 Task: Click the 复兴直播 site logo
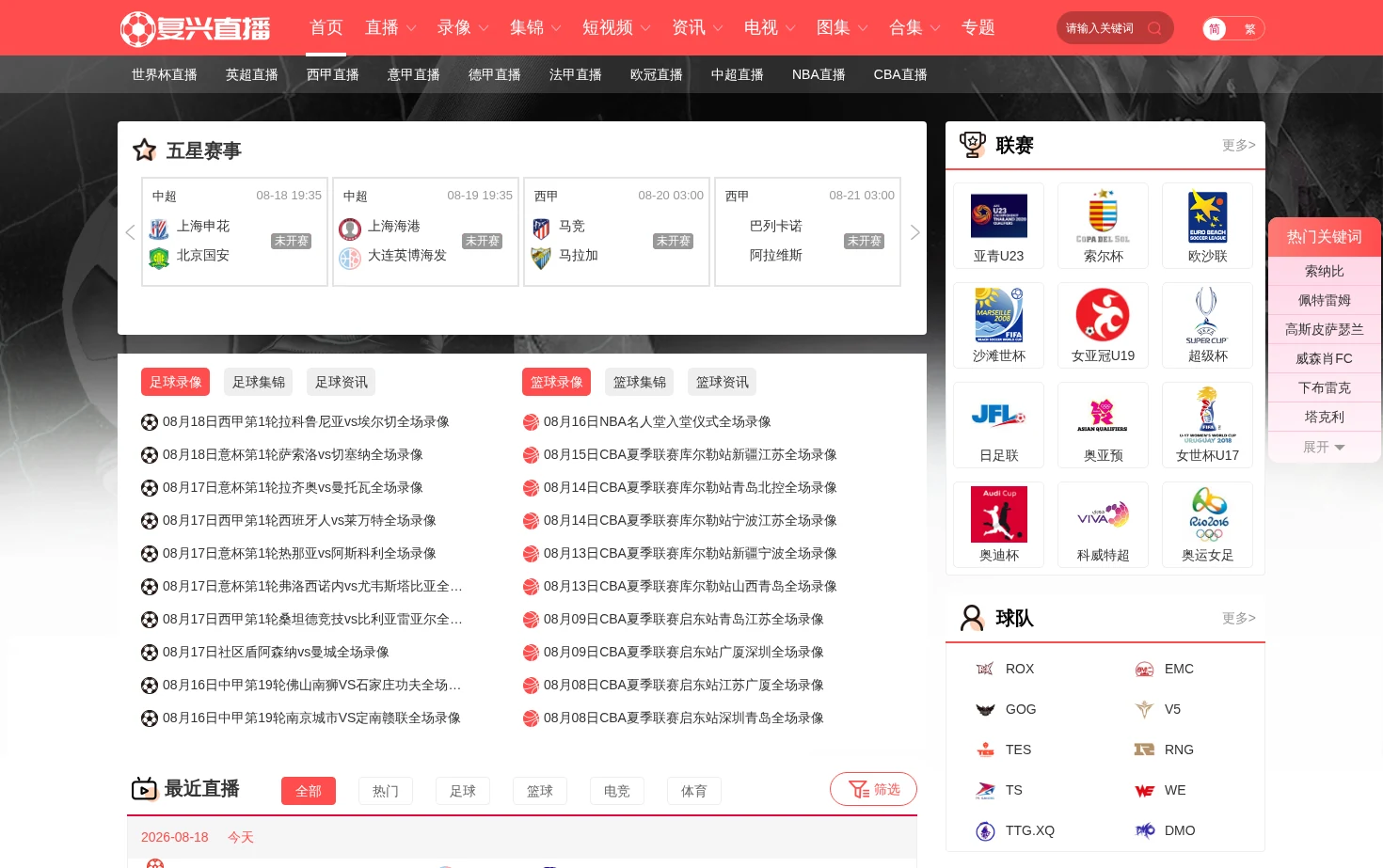(x=196, y=28)
